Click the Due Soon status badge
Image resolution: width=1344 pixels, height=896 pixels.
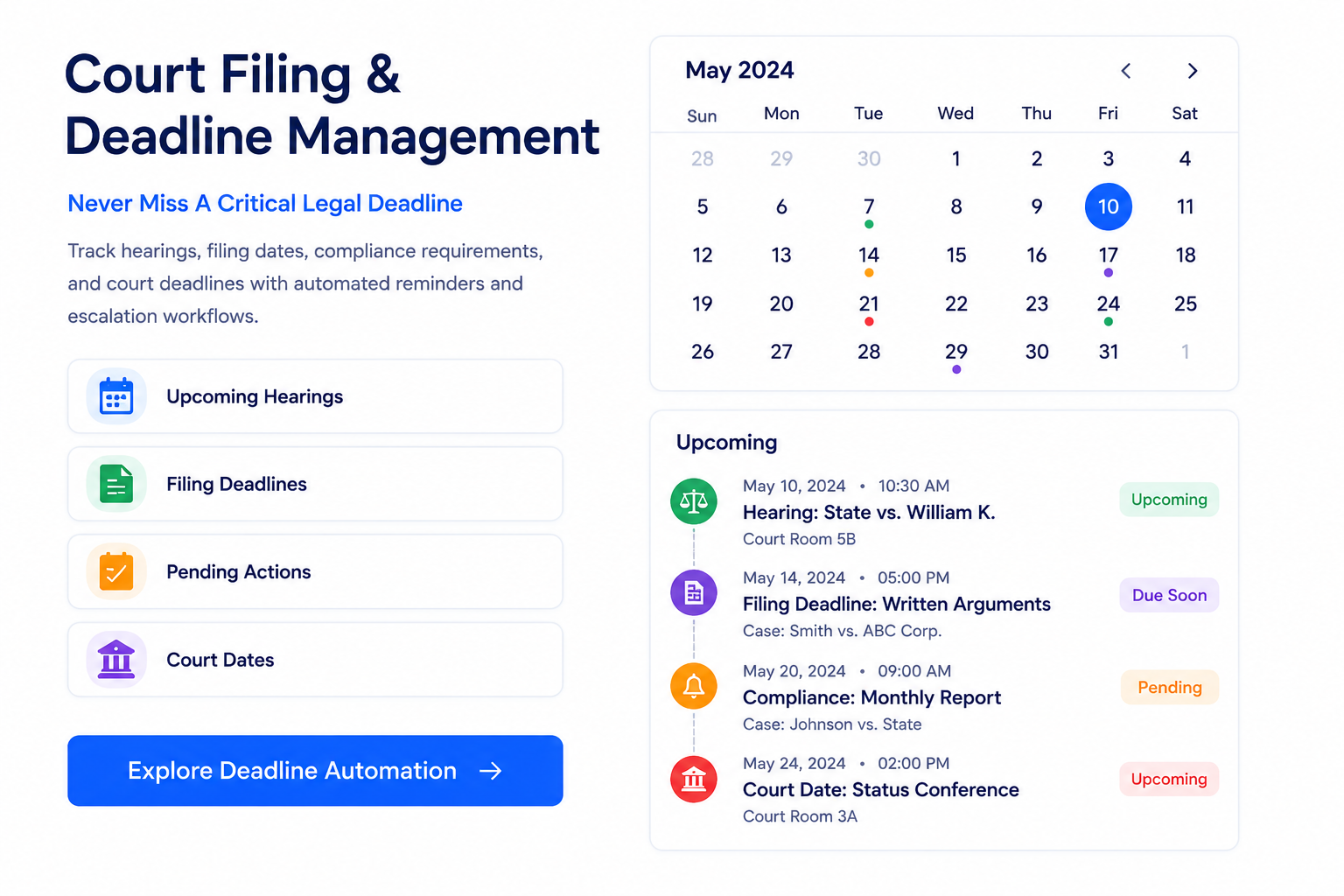click(x=1169, y=595)
